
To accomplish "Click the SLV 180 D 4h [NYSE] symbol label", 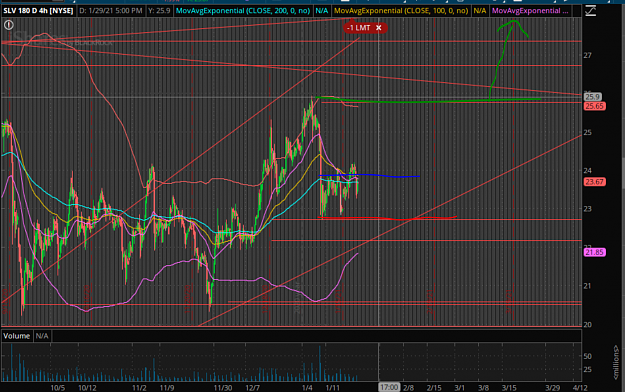I will [38, 11].
